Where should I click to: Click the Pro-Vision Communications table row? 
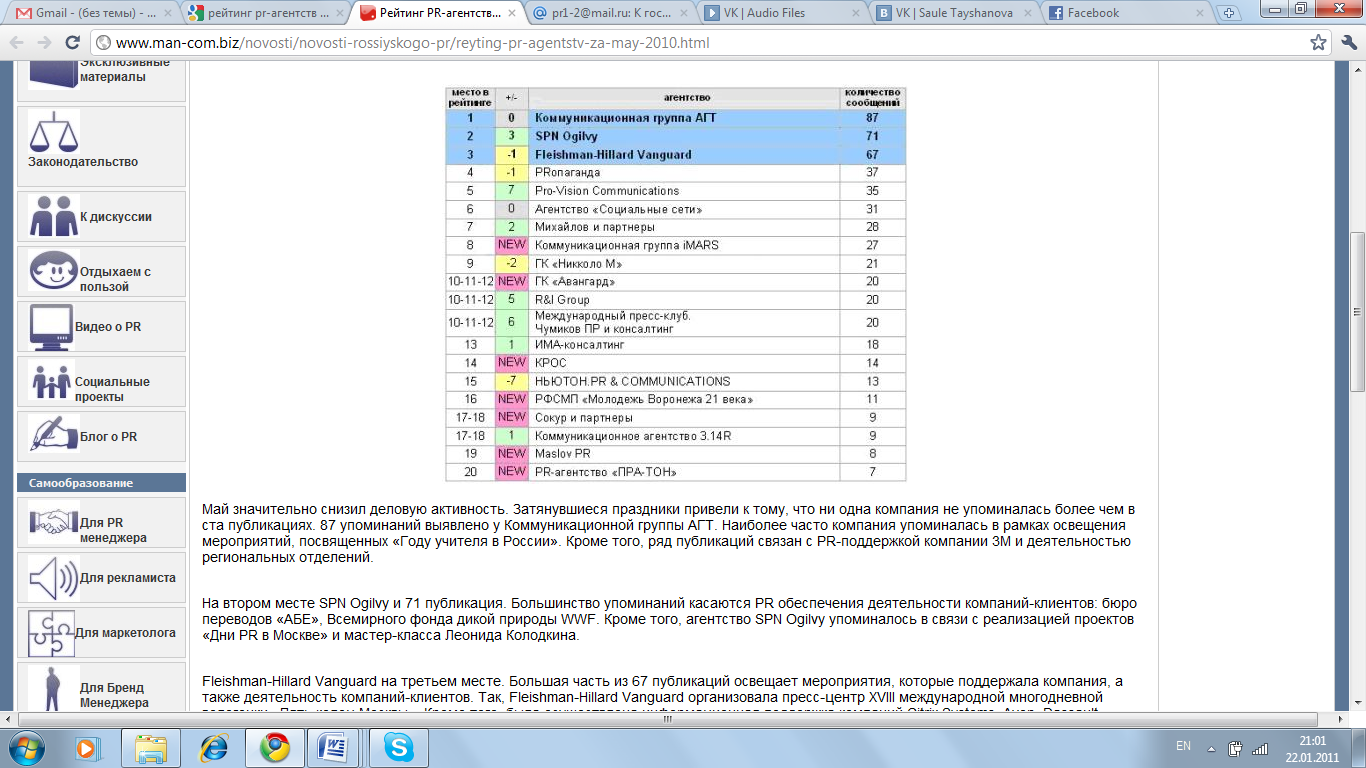(x=675, y=191)
